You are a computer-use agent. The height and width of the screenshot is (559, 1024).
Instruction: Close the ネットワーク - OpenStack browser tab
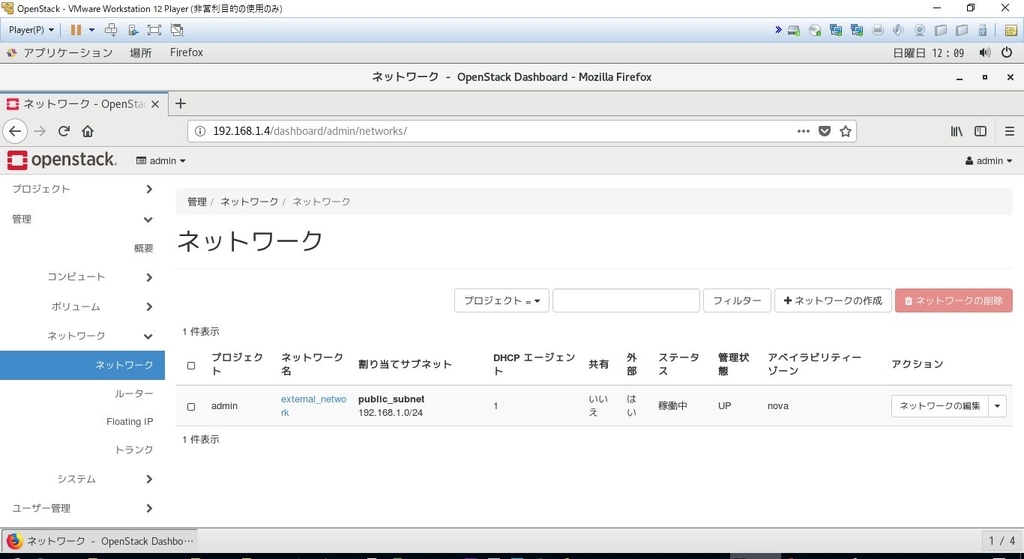click(x=155, y=104)
